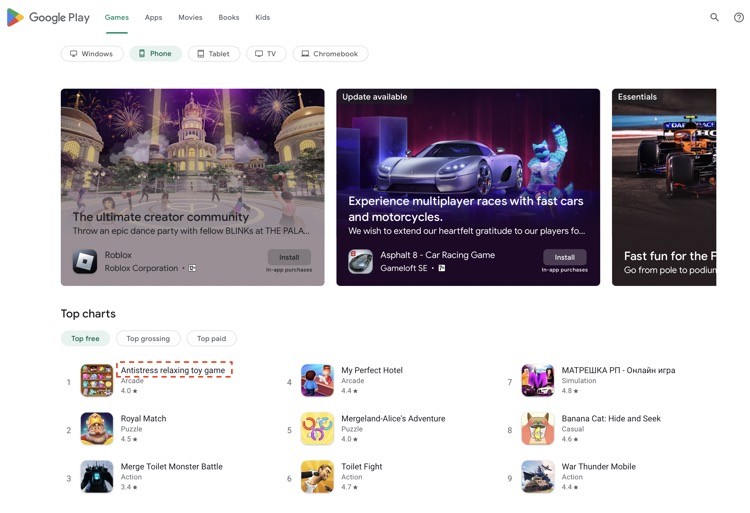Open My Perfect Hotel app icon
This screenshot has width=750, height=513.
click(317, 380)
